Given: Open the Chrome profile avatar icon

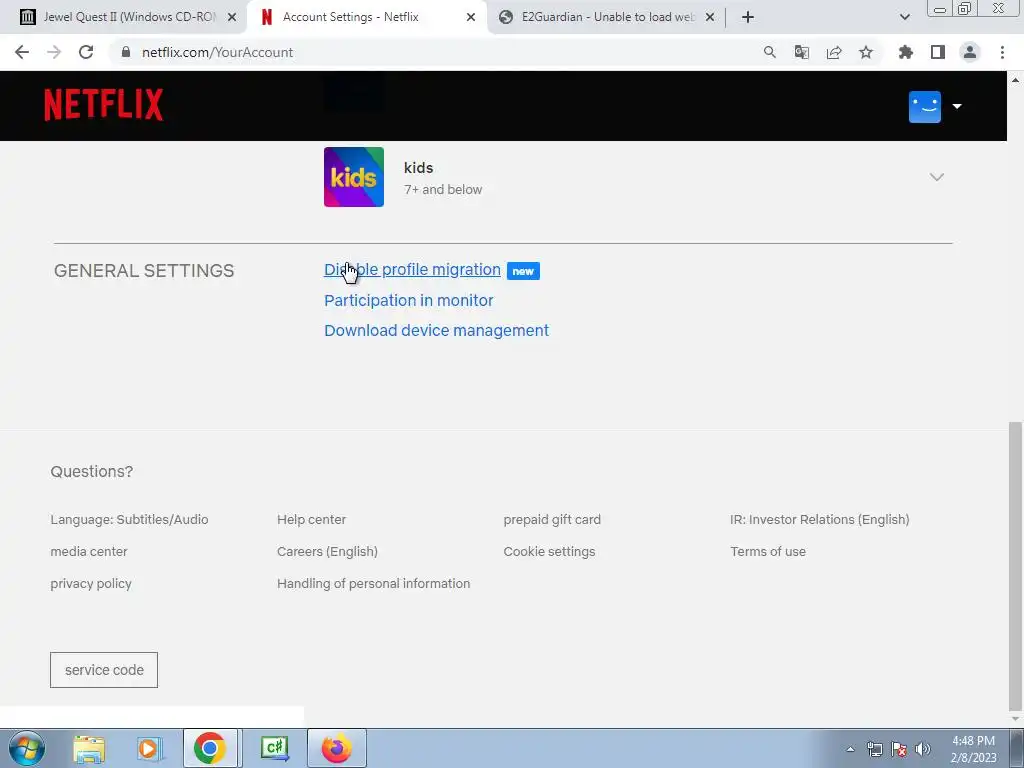Looking at the screenshot, I should click(970, 52).
